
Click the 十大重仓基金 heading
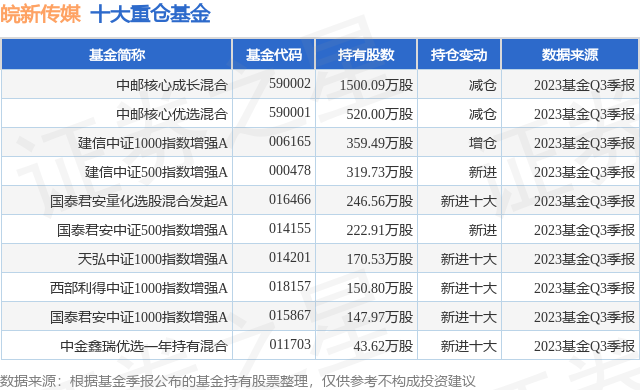click(150, 15)
